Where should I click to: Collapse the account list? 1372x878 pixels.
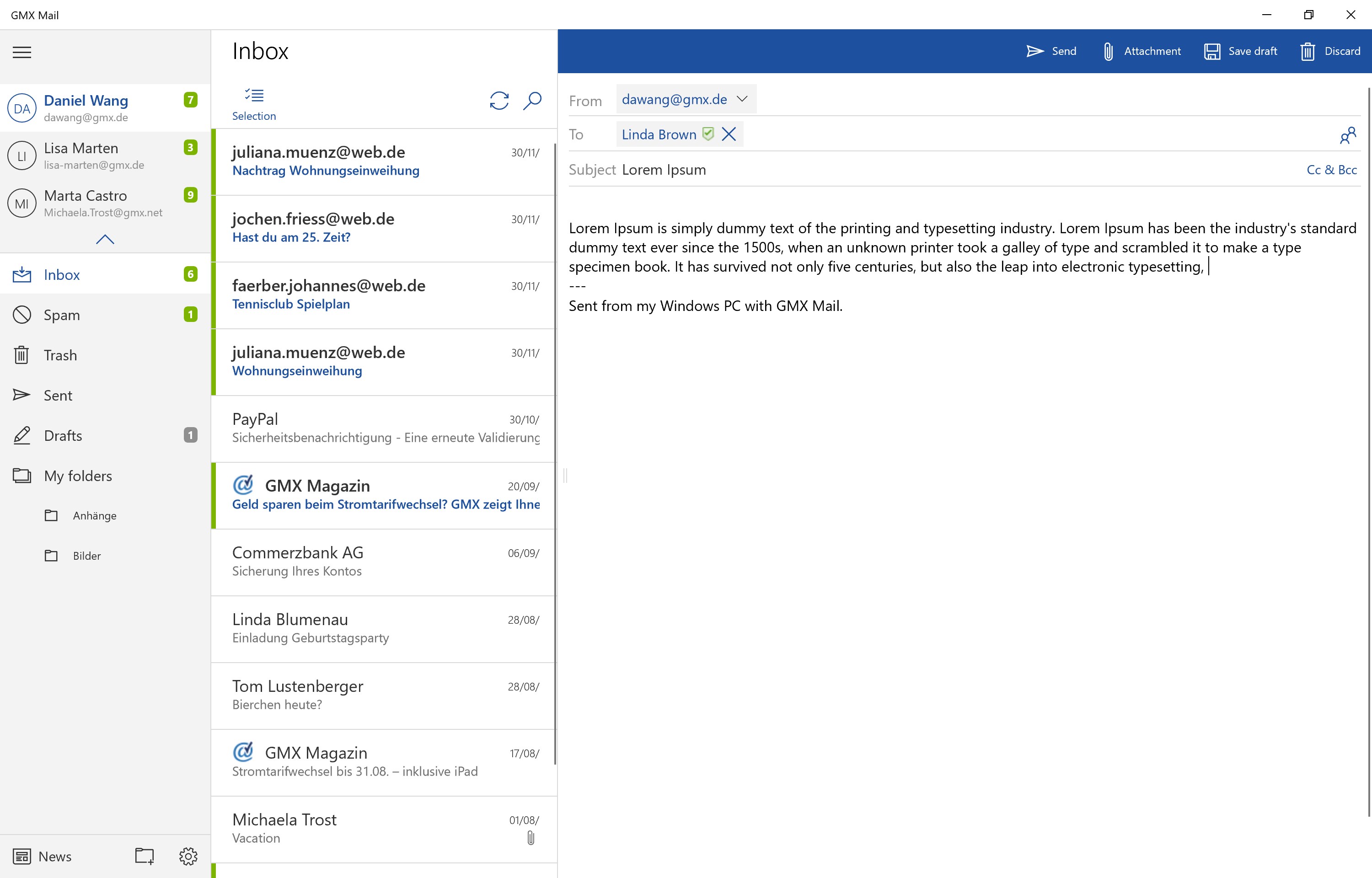[x=104, y=240]
